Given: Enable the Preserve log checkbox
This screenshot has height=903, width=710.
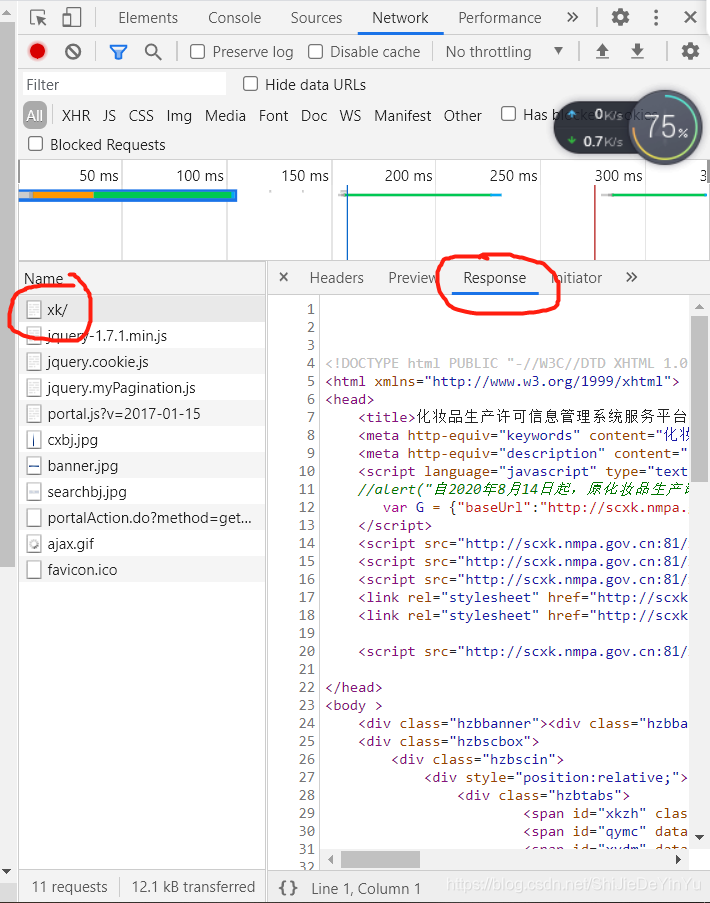Looking at the screenshot, I should 198,52.
